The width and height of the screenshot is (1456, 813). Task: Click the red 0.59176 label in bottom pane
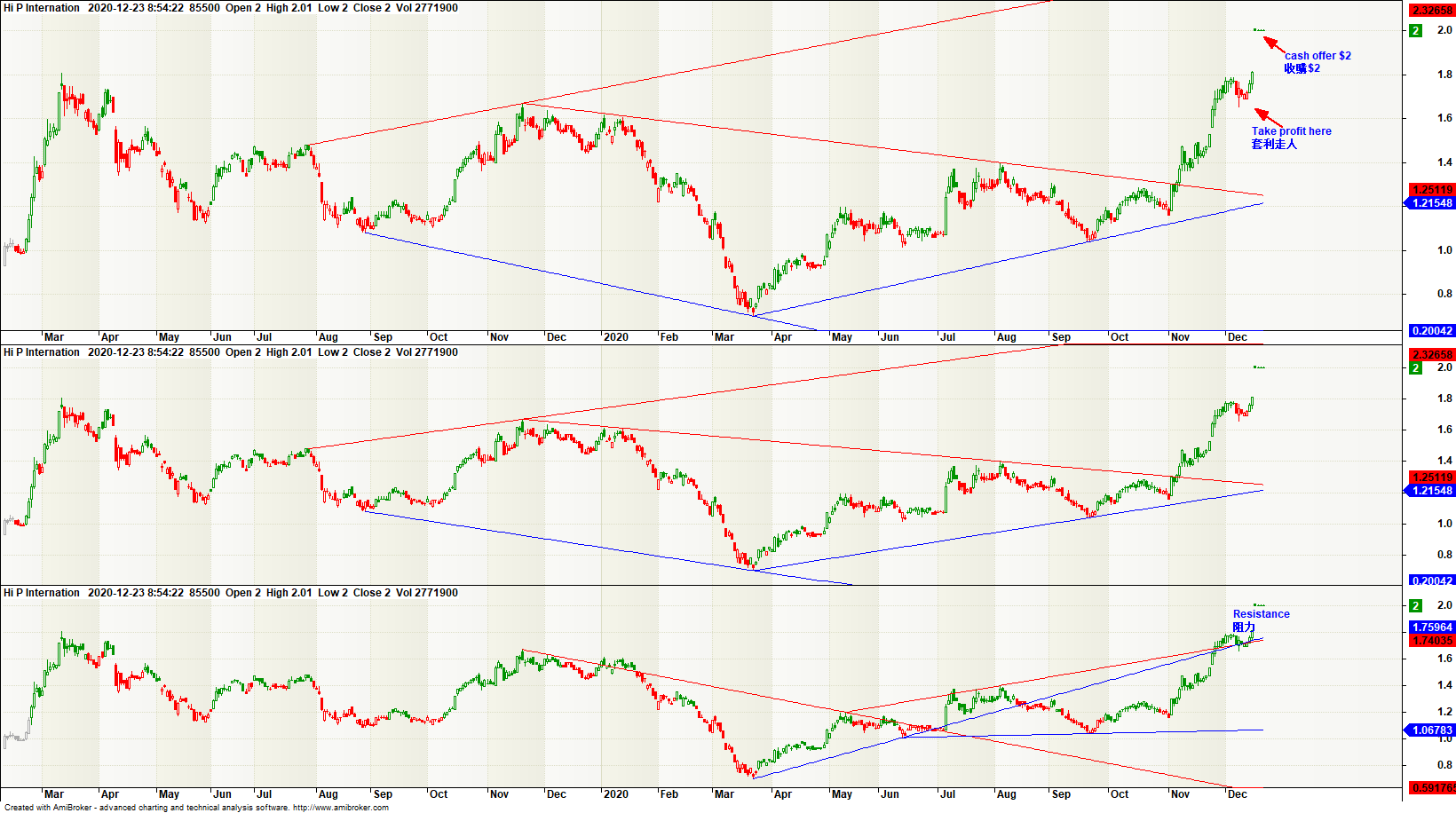click(x=1432, y=788)
